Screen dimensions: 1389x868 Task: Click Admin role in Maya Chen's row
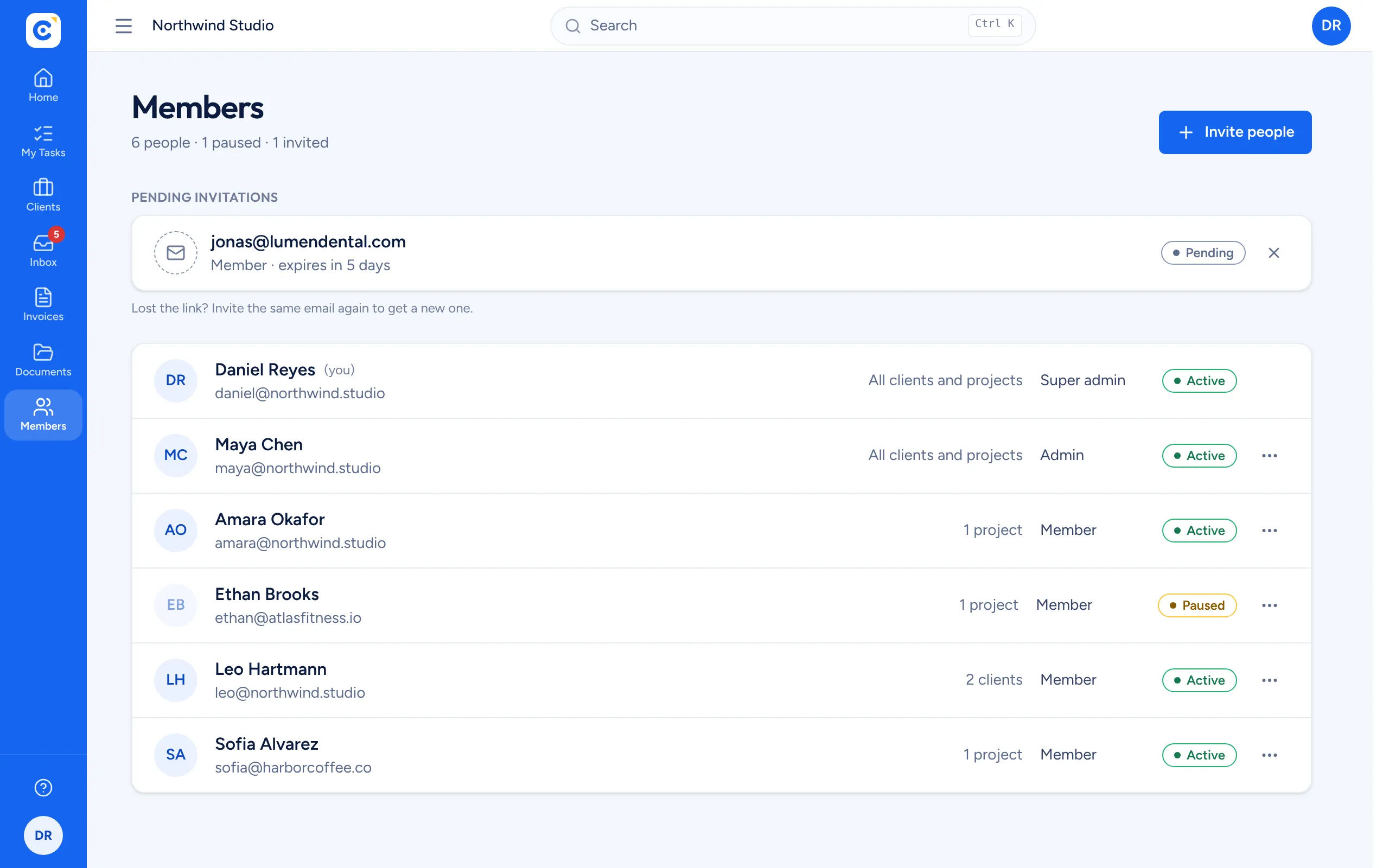pos(1062,455)
